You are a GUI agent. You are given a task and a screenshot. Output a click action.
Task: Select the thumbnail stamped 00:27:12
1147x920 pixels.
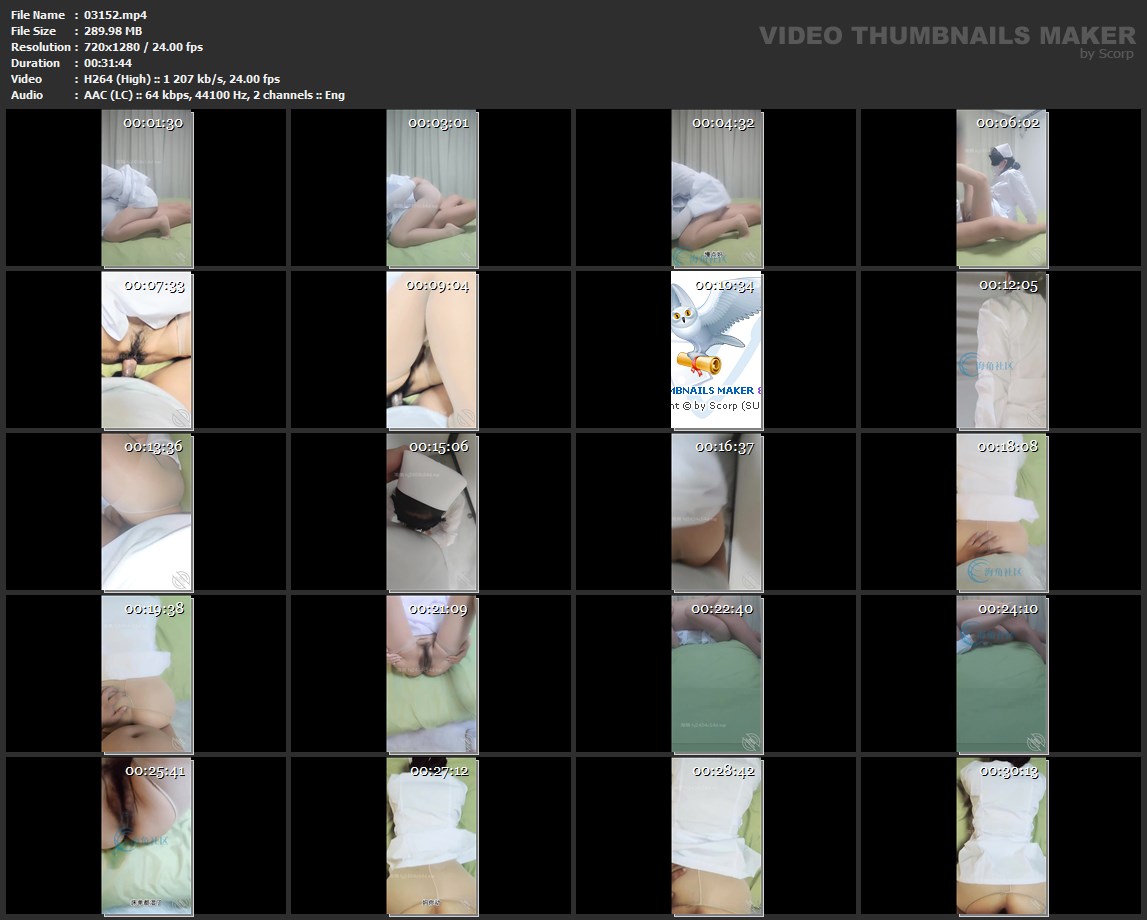[x=432, y=837]
